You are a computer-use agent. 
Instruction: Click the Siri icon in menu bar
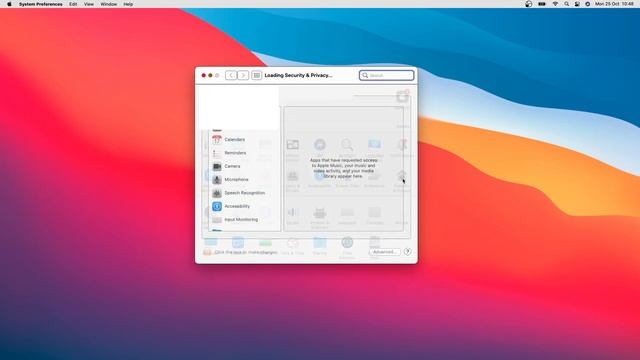pyautogui.click(x=587, y=4)
